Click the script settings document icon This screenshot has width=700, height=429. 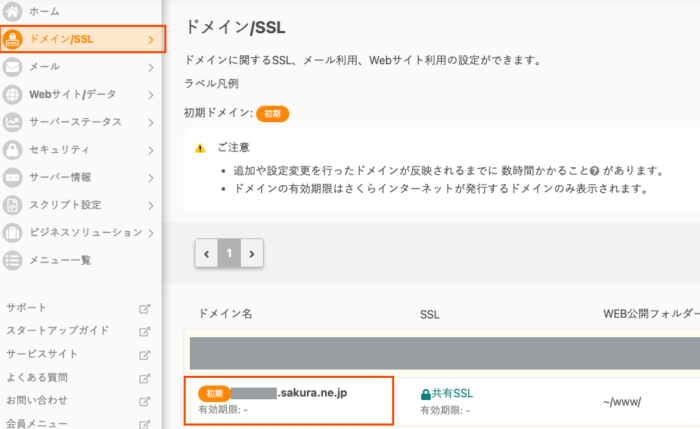[x=13, y=205]
